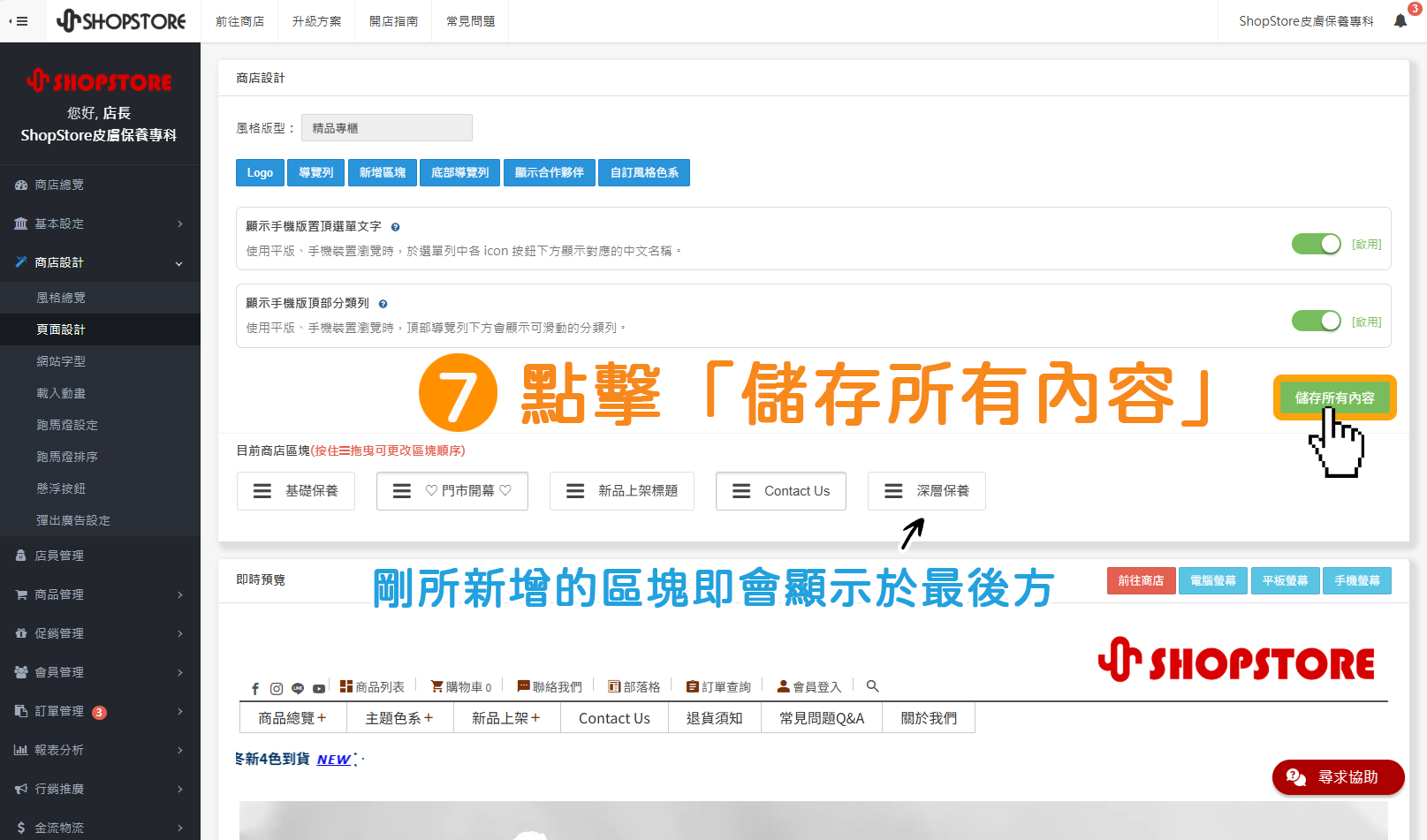Collapse 商店設計 section in sidebar
This screenshot has width=1427, height=840.
(x=100, y=263)
